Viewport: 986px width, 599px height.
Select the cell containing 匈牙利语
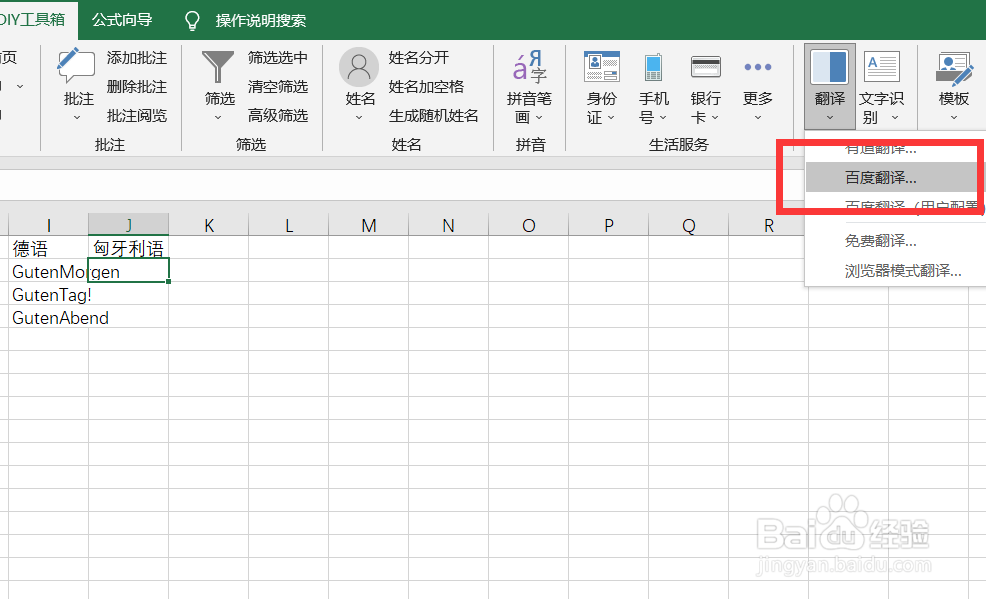tap(128, 248)
